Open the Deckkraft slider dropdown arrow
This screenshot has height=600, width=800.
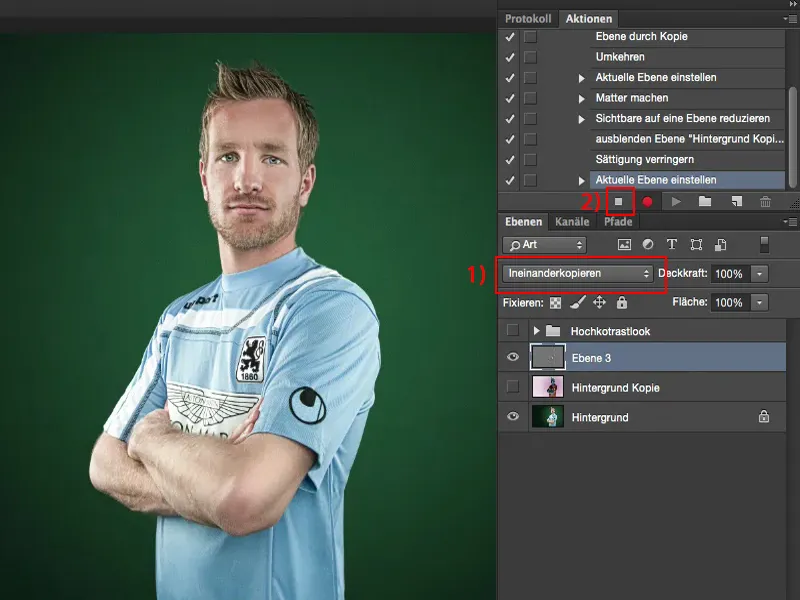coord(759,274)
